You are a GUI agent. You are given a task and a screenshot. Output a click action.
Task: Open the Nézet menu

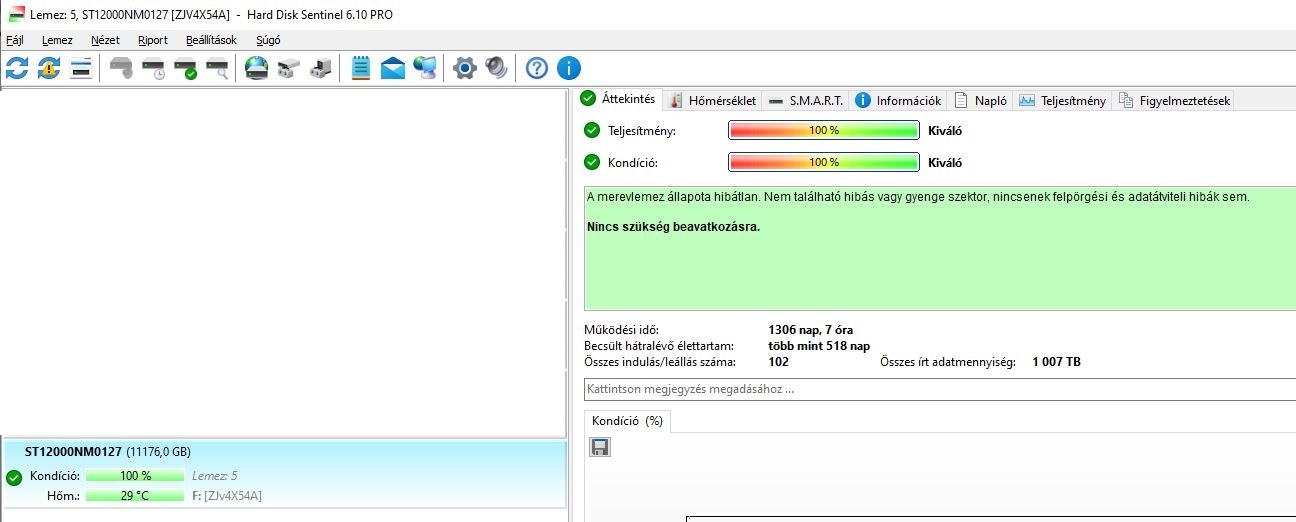coord(105,40)
